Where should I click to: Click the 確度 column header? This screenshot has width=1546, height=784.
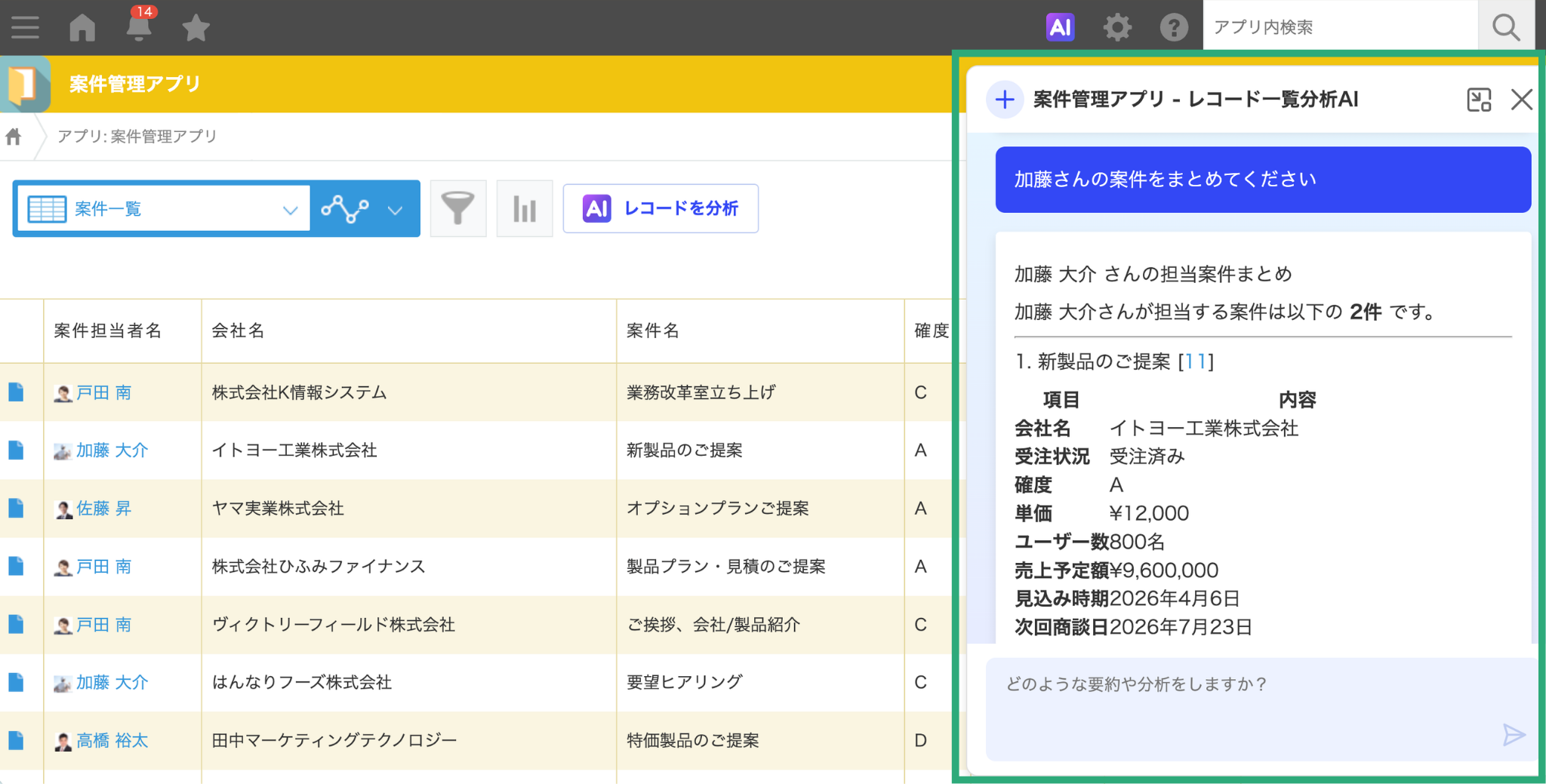coord(932,331)
